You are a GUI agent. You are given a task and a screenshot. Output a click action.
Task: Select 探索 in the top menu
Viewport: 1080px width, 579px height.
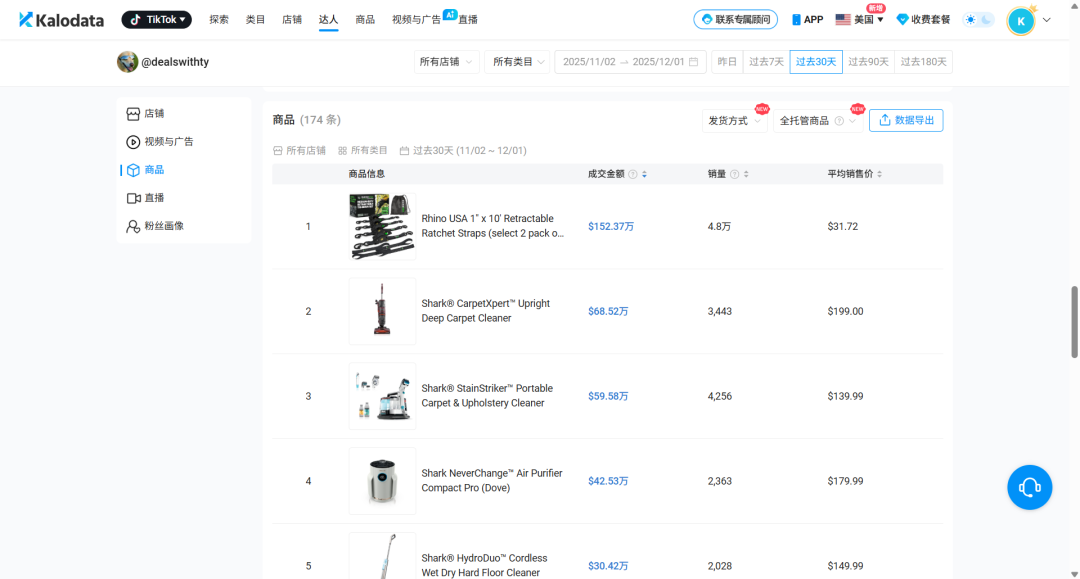tap(219, 18)
